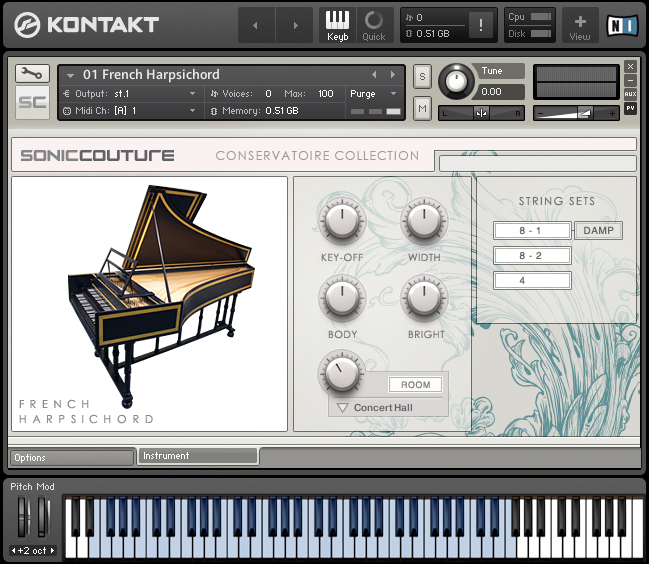
Task: Toggle the DAMP button
Action: [599, 230]
